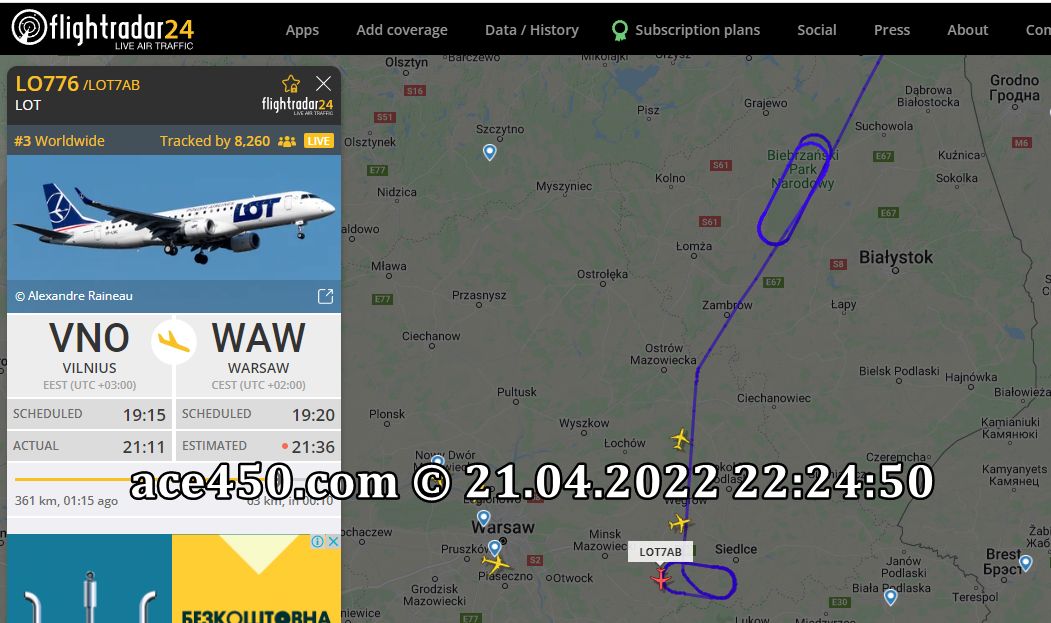Click the flight progress bar
Screen dimensions: 1051x623
point(174,479)
